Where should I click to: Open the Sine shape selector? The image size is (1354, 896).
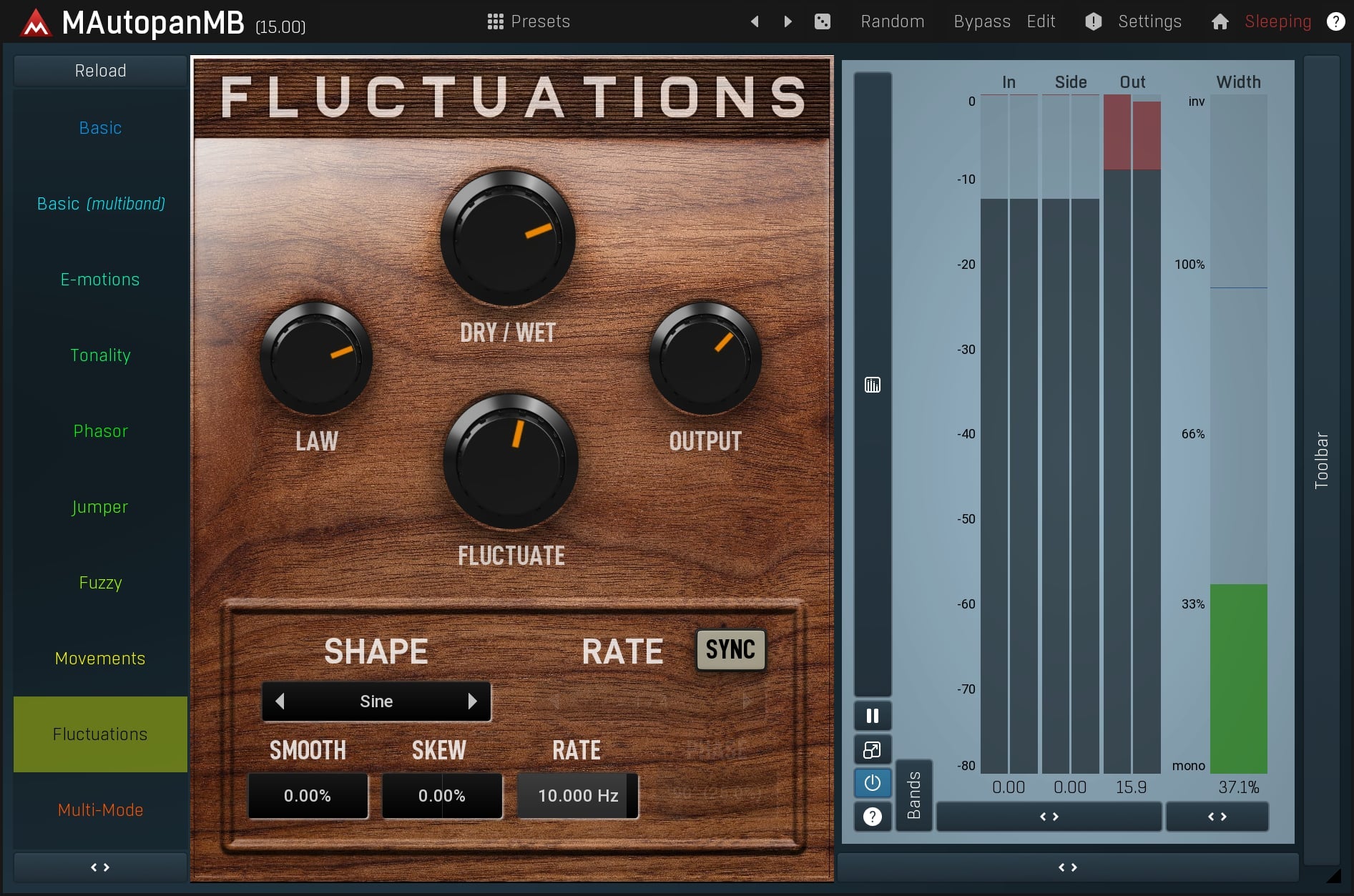(x=376, y=701)
